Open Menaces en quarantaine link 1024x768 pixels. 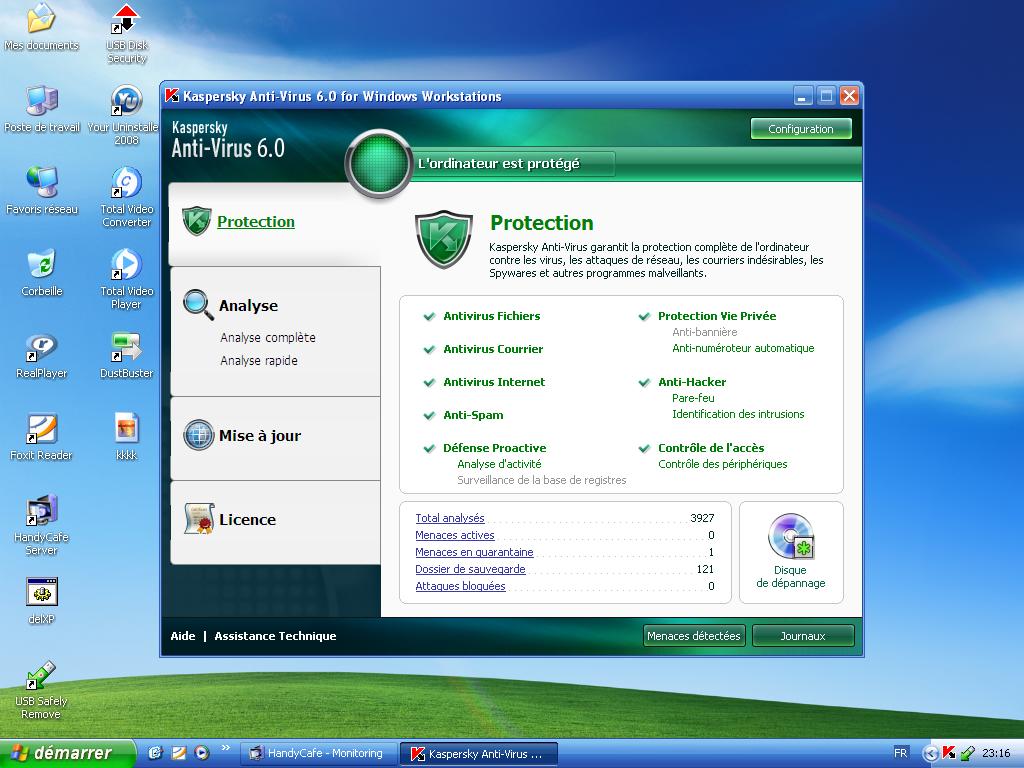pos(474,552)
